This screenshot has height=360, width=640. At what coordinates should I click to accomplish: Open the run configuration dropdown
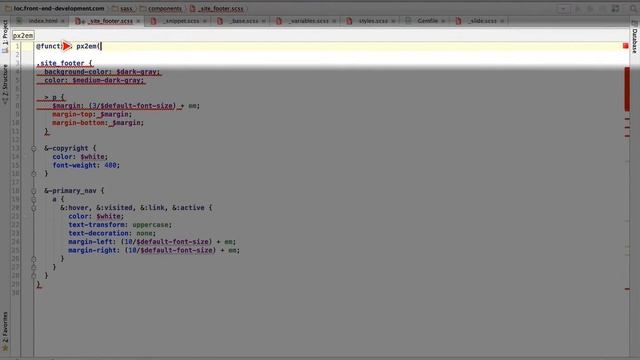(x=563, y=9)
